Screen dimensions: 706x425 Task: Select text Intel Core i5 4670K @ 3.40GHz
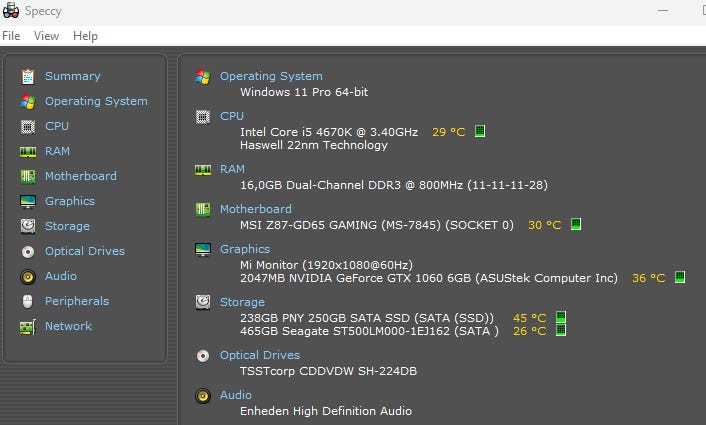coord(329,132)
